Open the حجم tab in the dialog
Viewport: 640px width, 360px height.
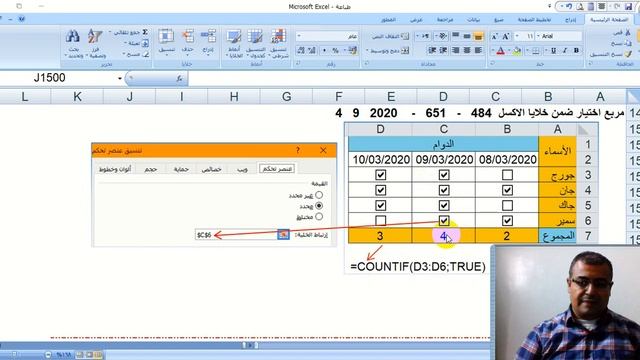[x=151, y=169]
